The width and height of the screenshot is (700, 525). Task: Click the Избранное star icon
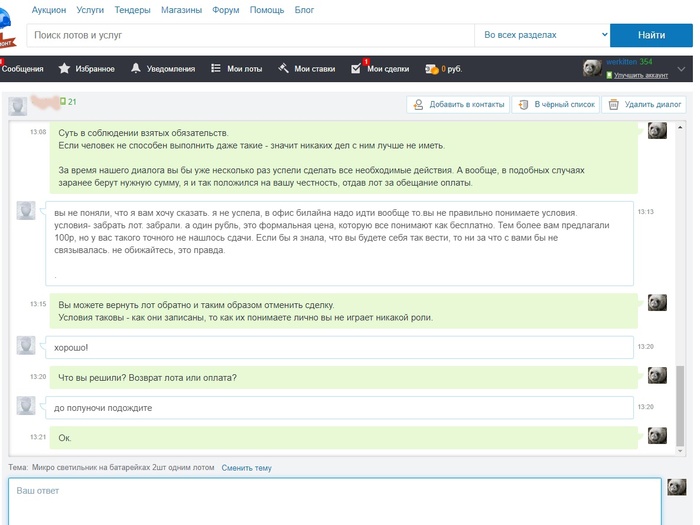coord(64,68)
